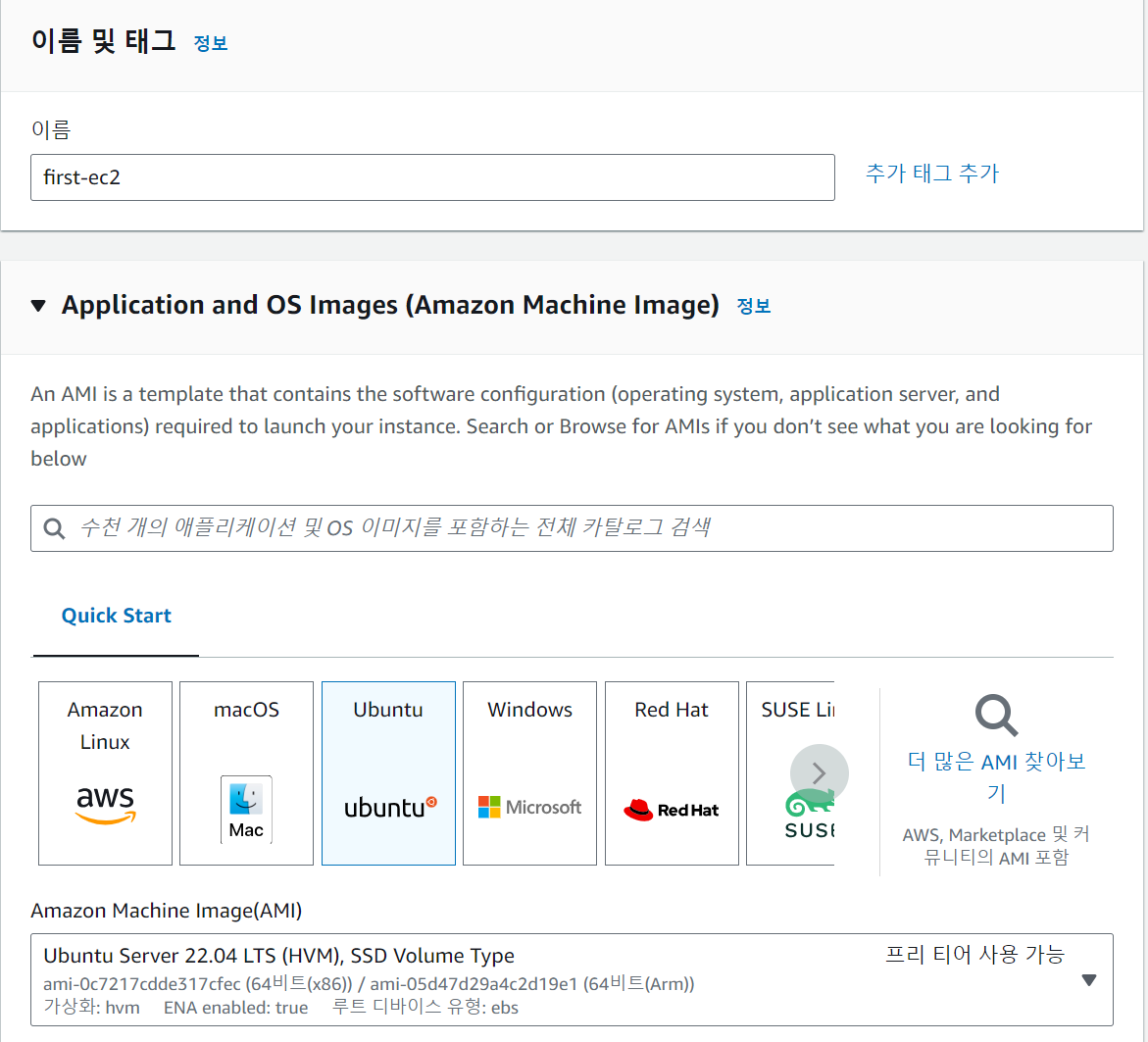Click the ami-0c7217cdde317cfec ID text
Viewport: 1148px width, 1042px height.
point(142,984)
